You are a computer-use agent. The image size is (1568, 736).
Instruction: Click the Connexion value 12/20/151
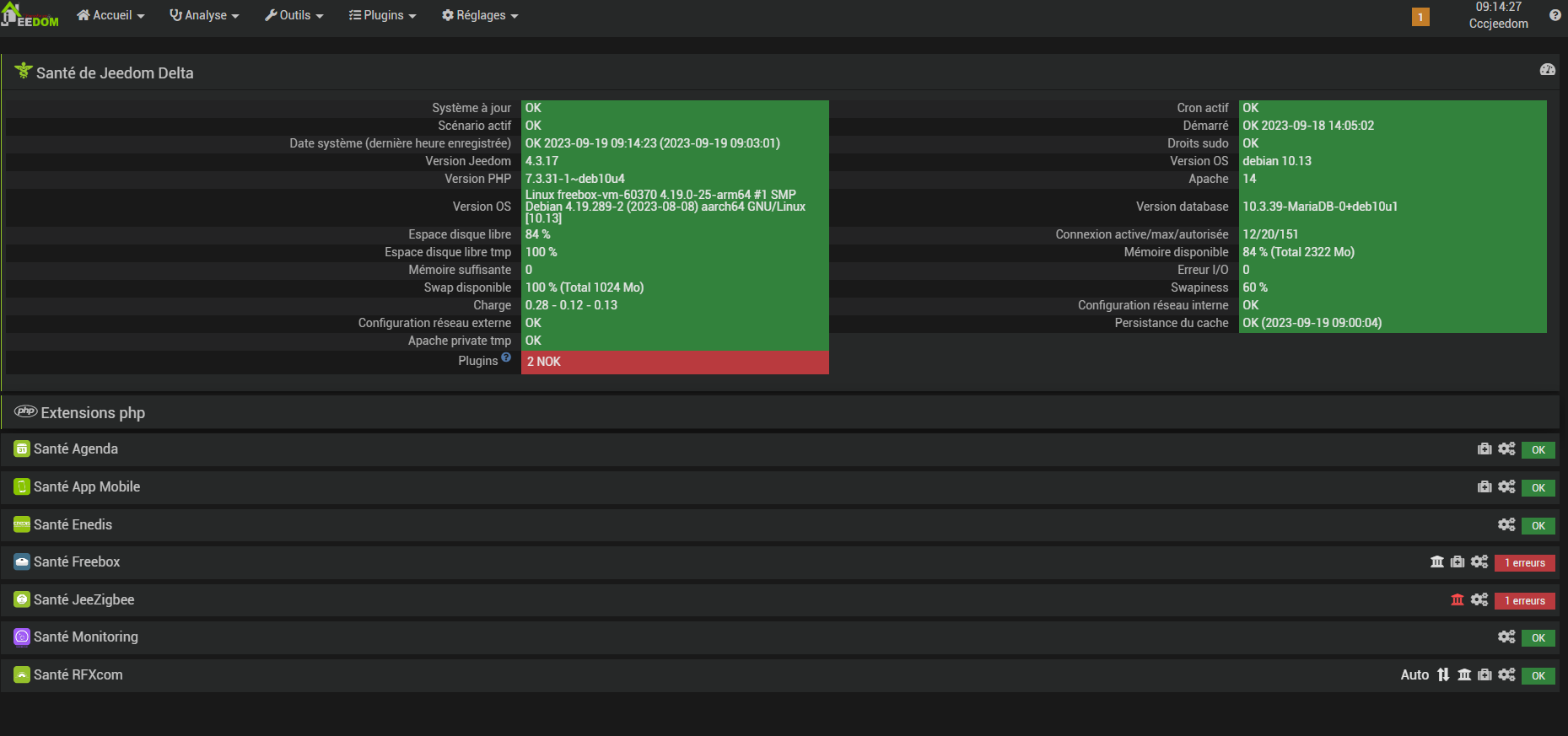click(1270, 234)
